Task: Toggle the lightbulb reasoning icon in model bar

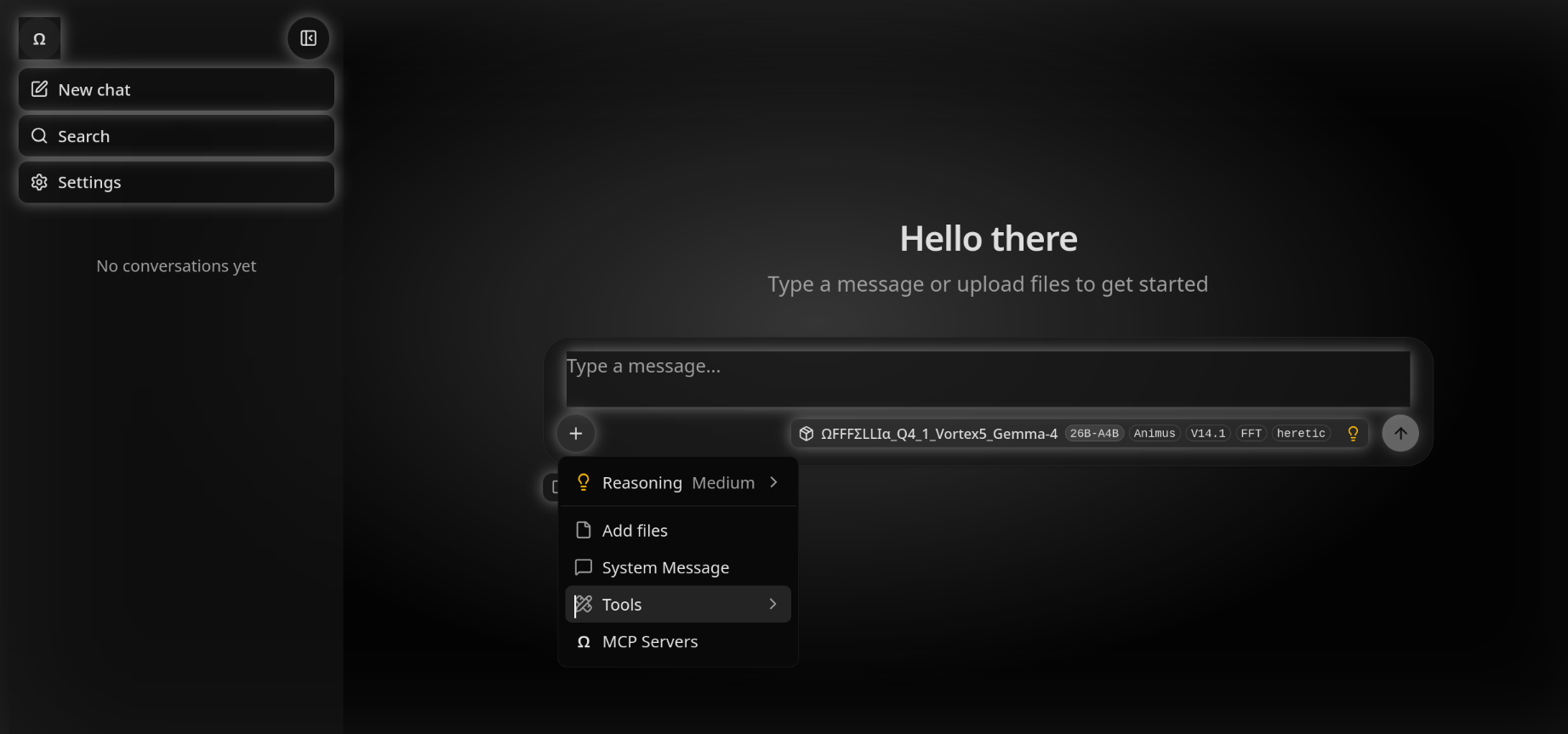Action: [1353, 434]
